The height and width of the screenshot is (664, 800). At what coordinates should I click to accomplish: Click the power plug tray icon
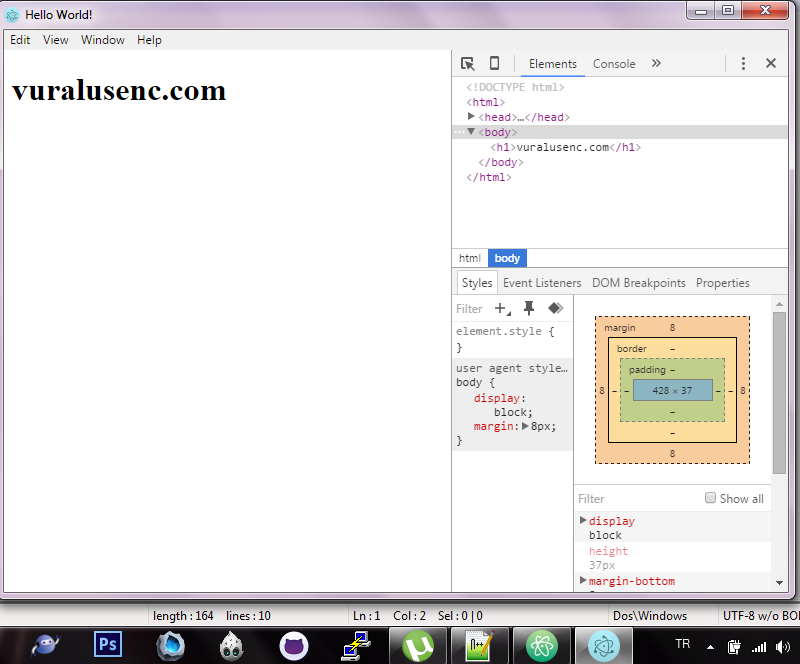(x=734, y=647)
